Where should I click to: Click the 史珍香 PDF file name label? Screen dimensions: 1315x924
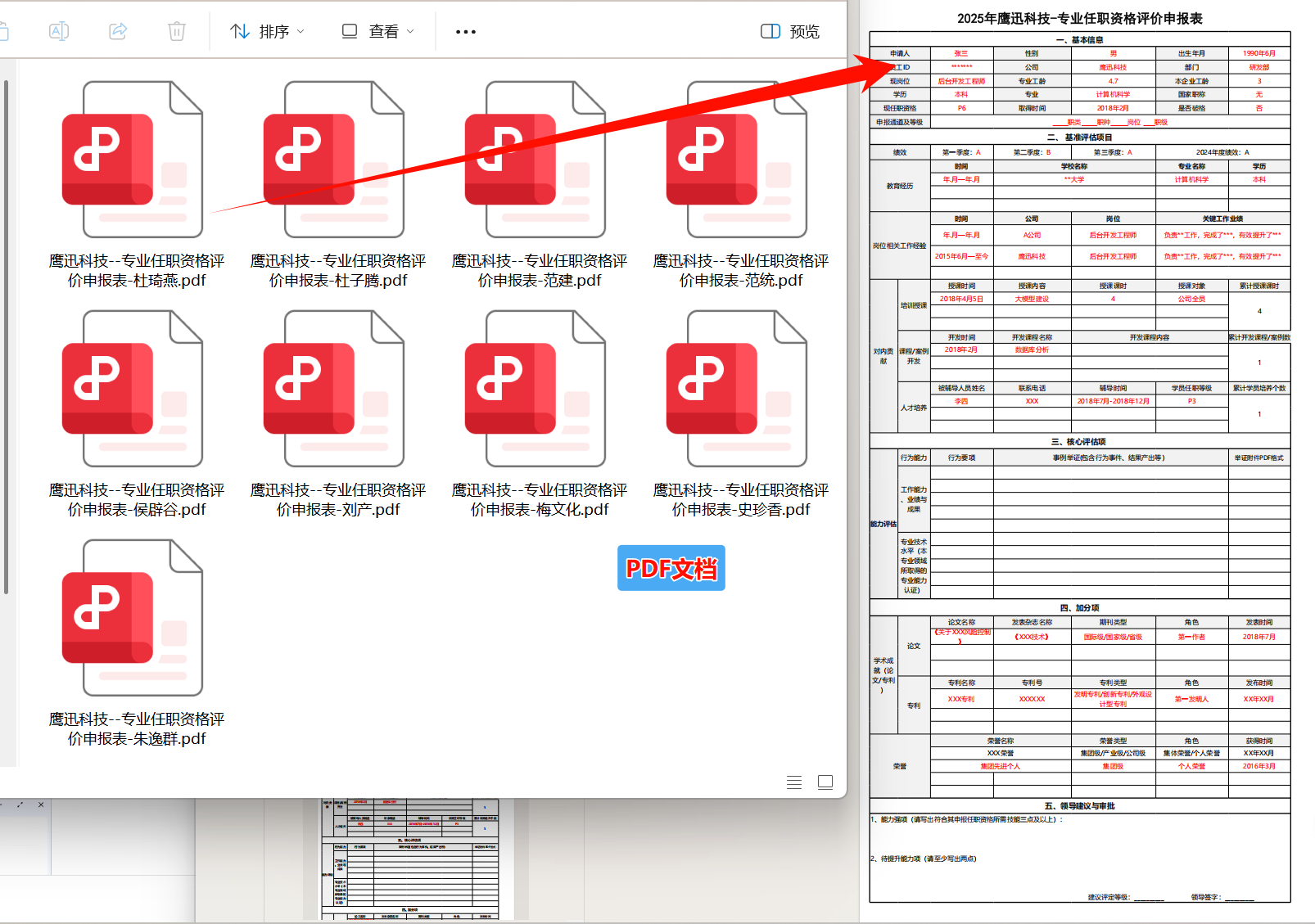(x=741, y=499)
